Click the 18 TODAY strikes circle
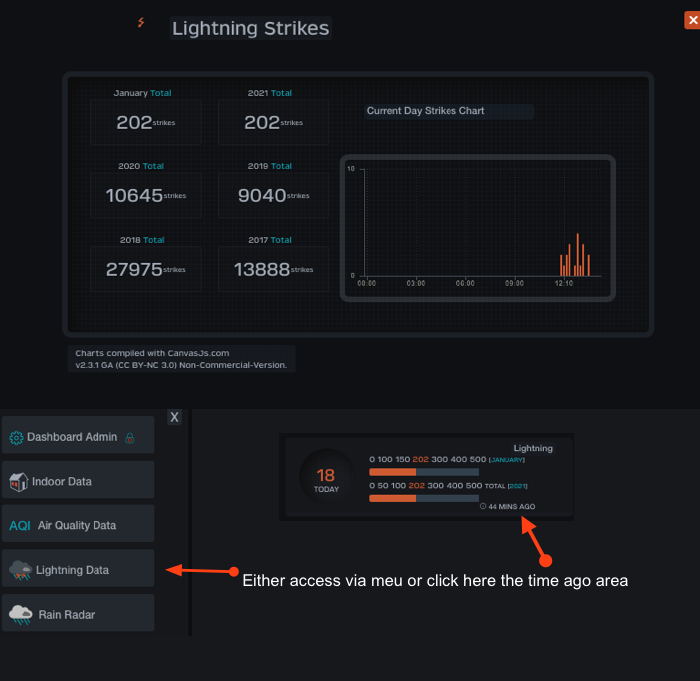Image resolution: width=700 pixels, height=681 pixels. 326,478
